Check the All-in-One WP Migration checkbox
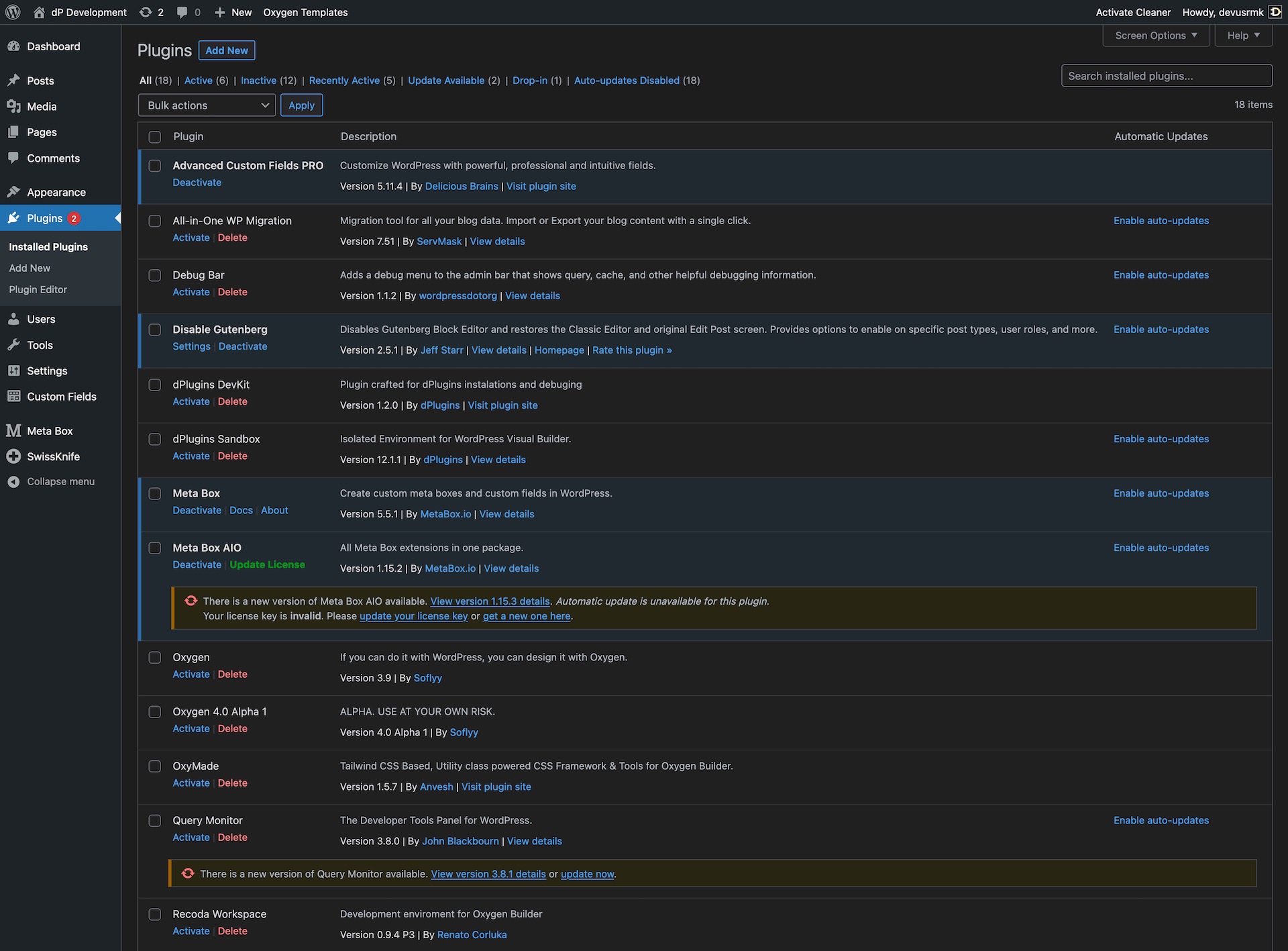 pos(155,221)
